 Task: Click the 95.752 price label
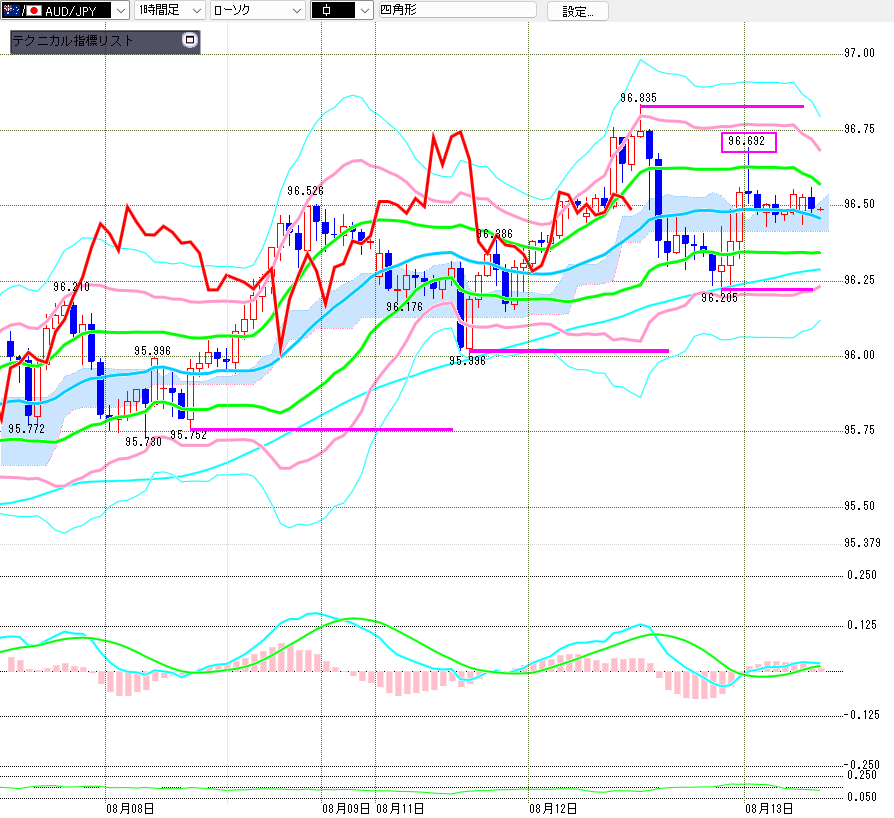click(x=188, y=435)
